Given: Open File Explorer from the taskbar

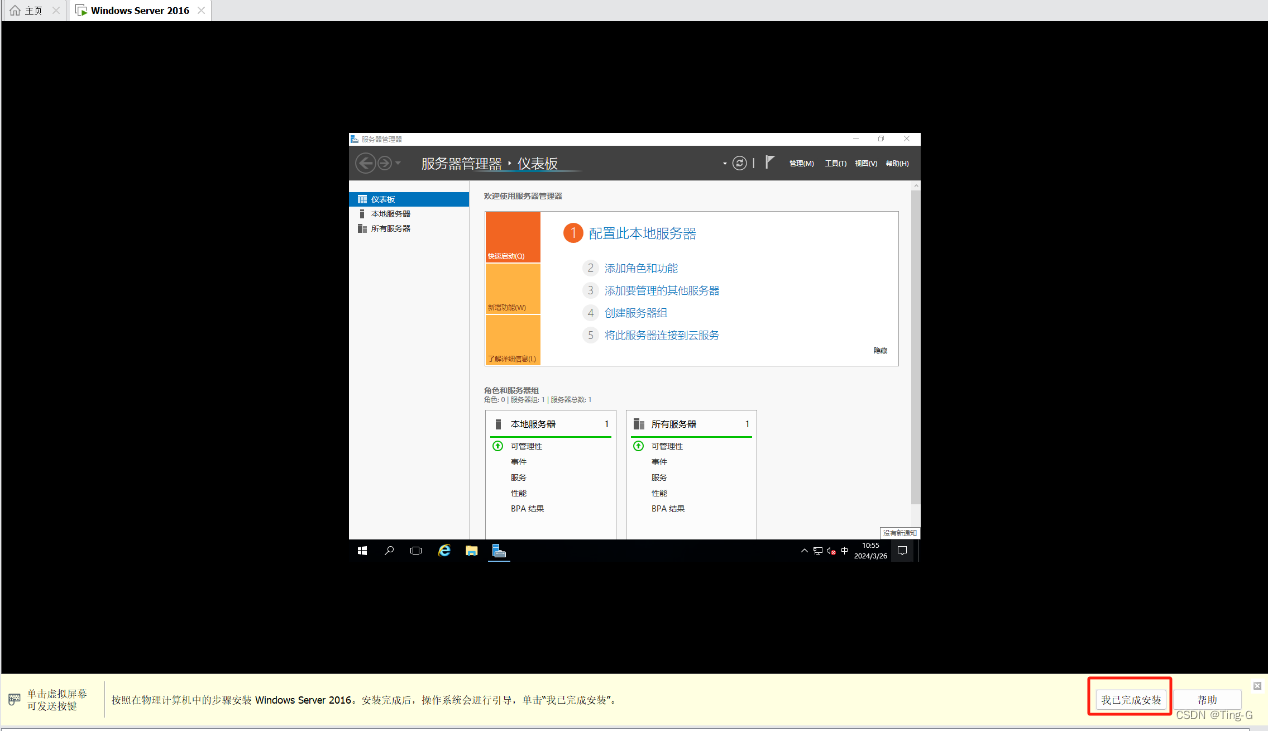Looking at the screenshot, I should pos(471,551).
